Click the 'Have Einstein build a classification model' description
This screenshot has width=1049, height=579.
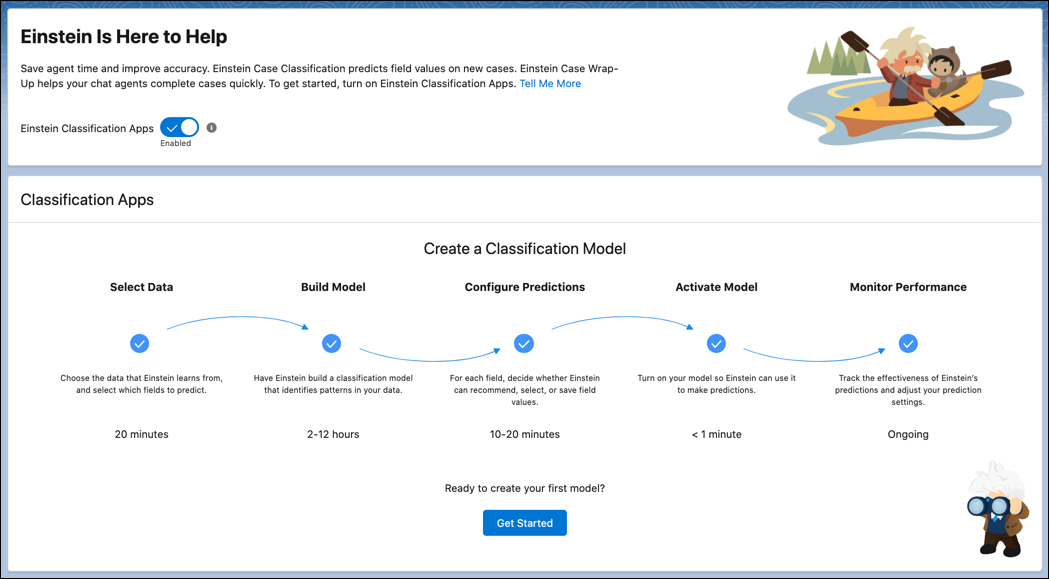[333, 384]
